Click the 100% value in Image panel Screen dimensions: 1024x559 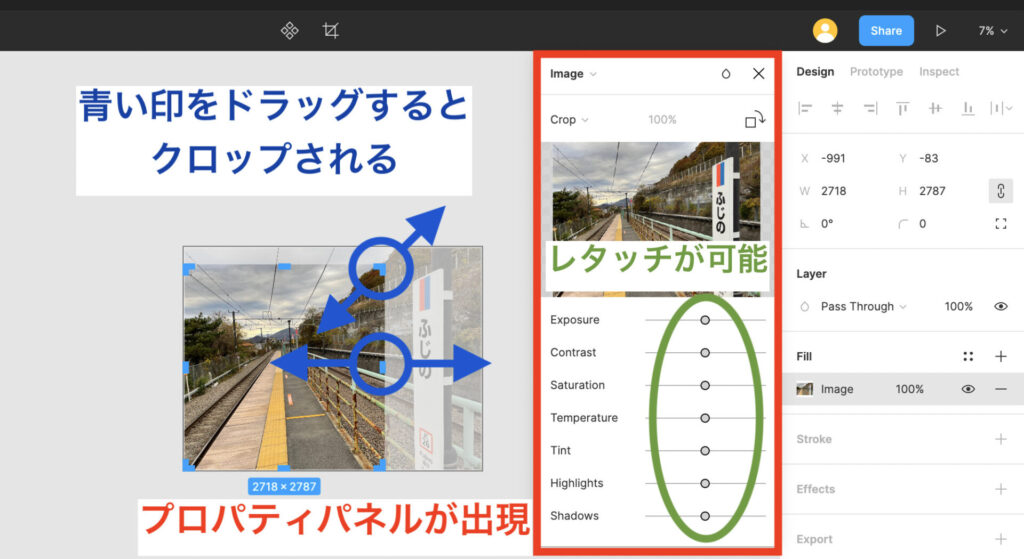point(662,120)
